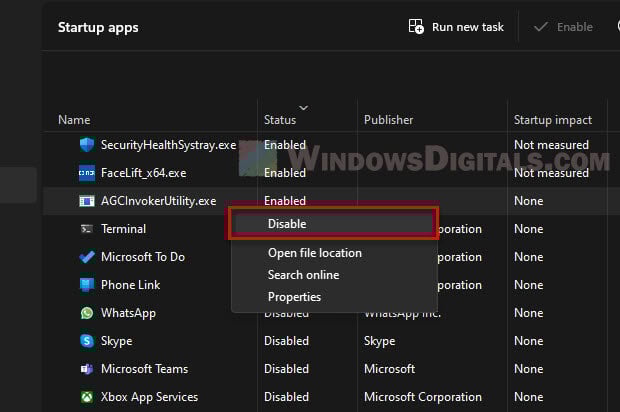Click the Startup apps page title
The image size is (620, 412).
click(98, 28)
